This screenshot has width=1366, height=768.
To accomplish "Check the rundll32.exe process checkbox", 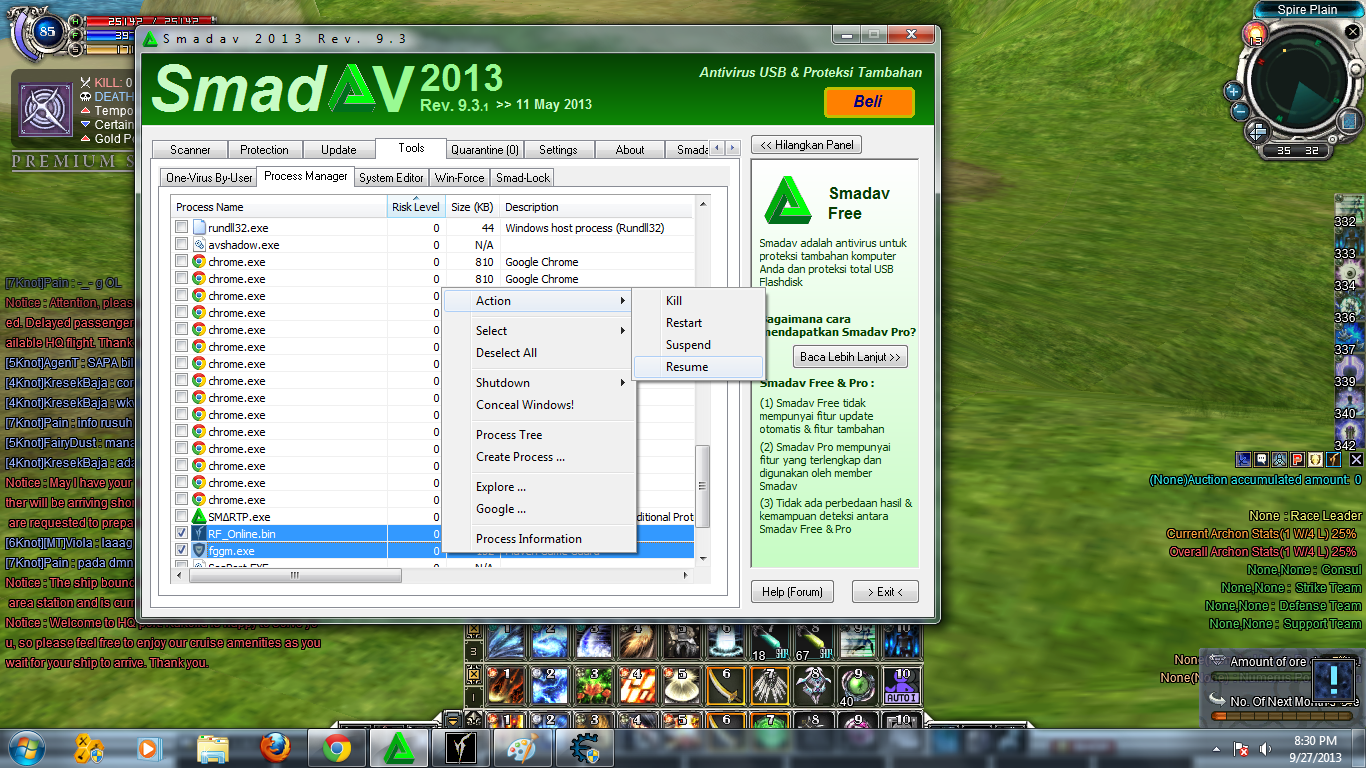I will (181, 227).
